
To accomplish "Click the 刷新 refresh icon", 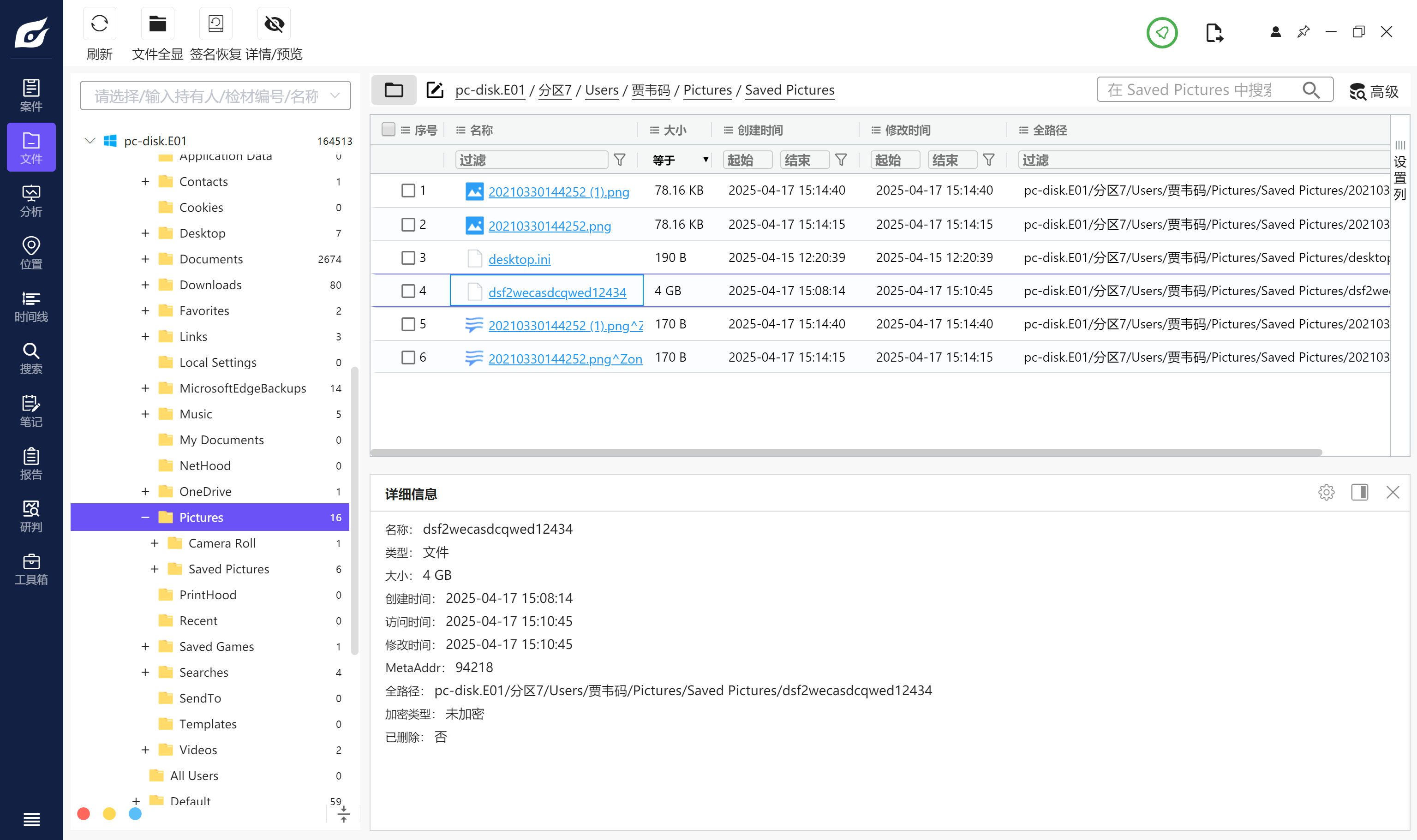I will pyautogui.click(x=100, y=24).
